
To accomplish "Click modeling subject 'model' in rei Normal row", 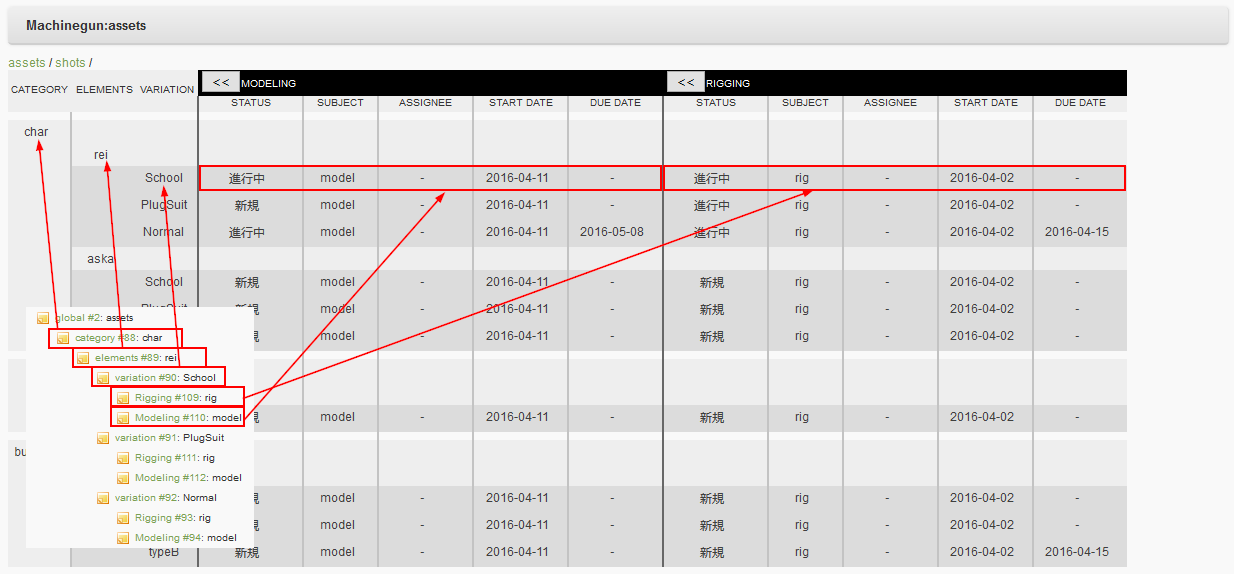I will pos(338,232).
